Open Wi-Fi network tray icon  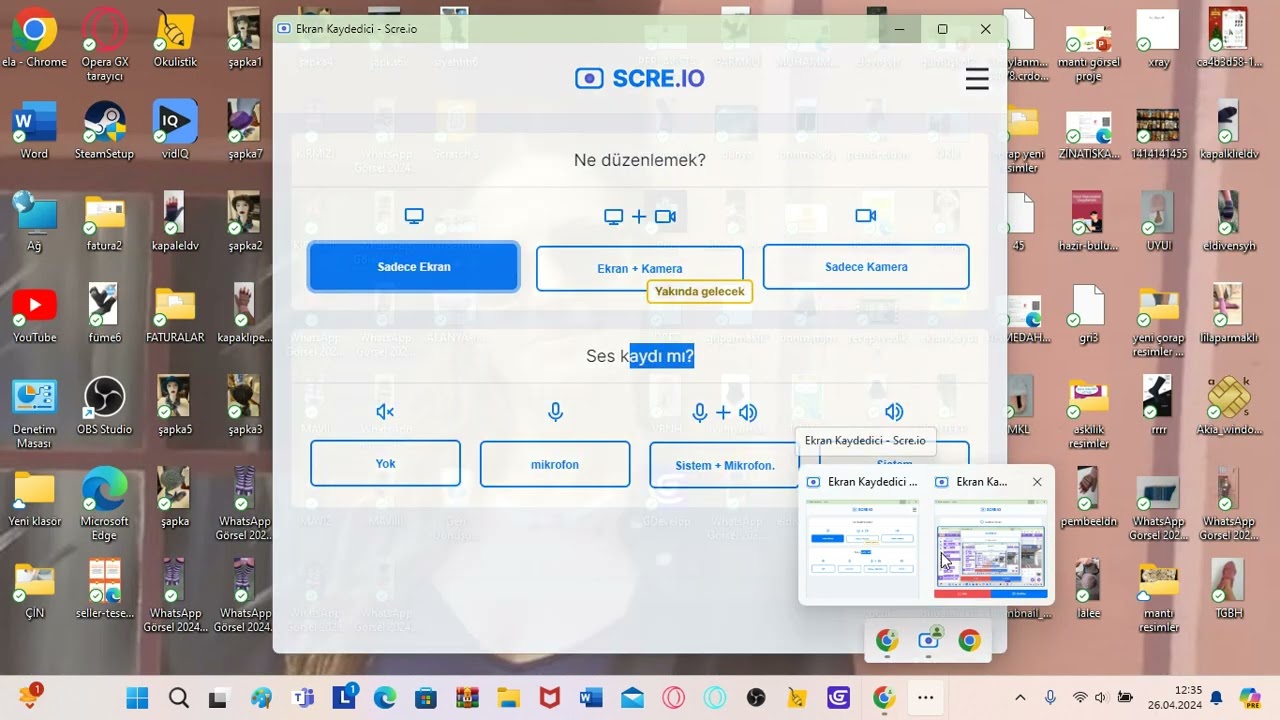(1079, 698)
